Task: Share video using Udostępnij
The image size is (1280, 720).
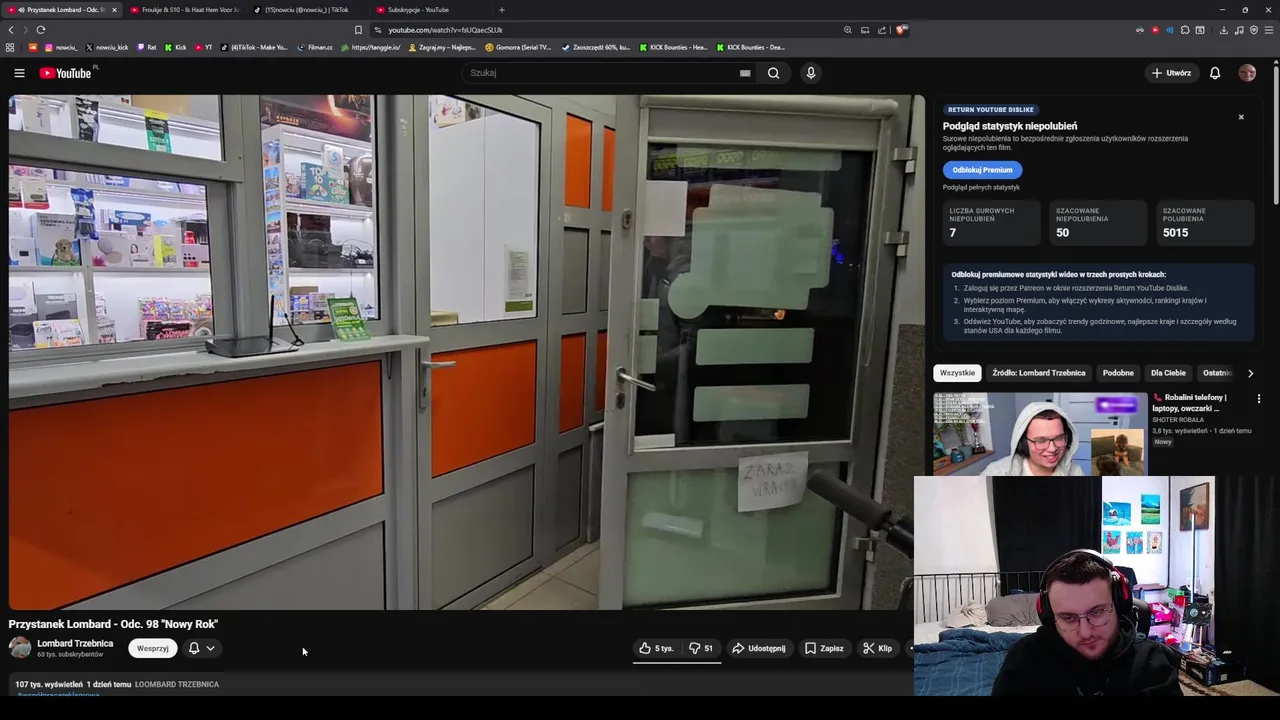Action: pos(759,648)
